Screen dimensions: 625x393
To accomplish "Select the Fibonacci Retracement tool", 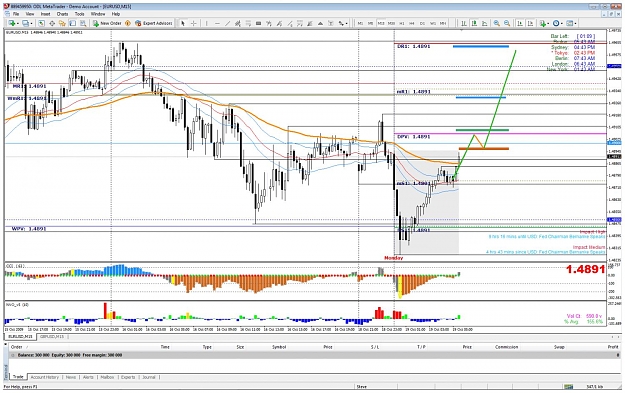I will (248, 24).
